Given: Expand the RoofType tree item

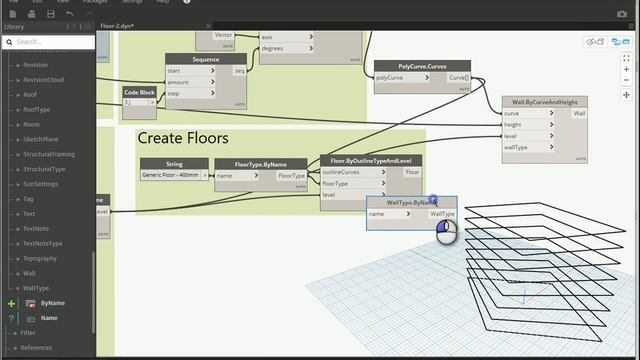Looking at the screenshot, I should point(18,110).
